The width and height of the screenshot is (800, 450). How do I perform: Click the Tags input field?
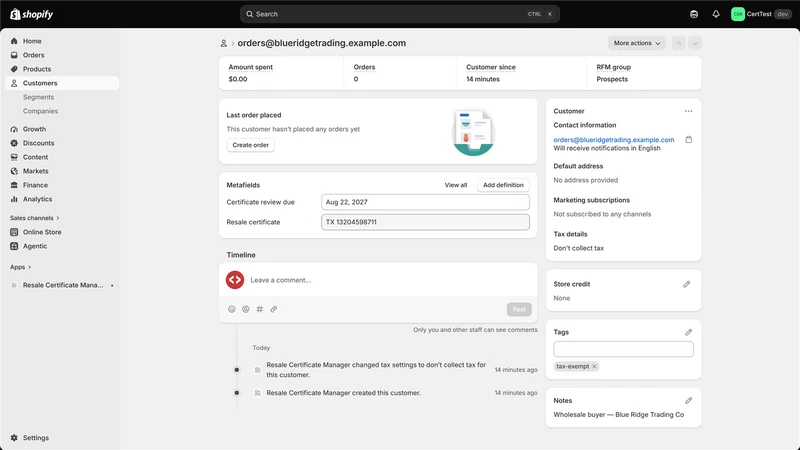pos(623,349)
